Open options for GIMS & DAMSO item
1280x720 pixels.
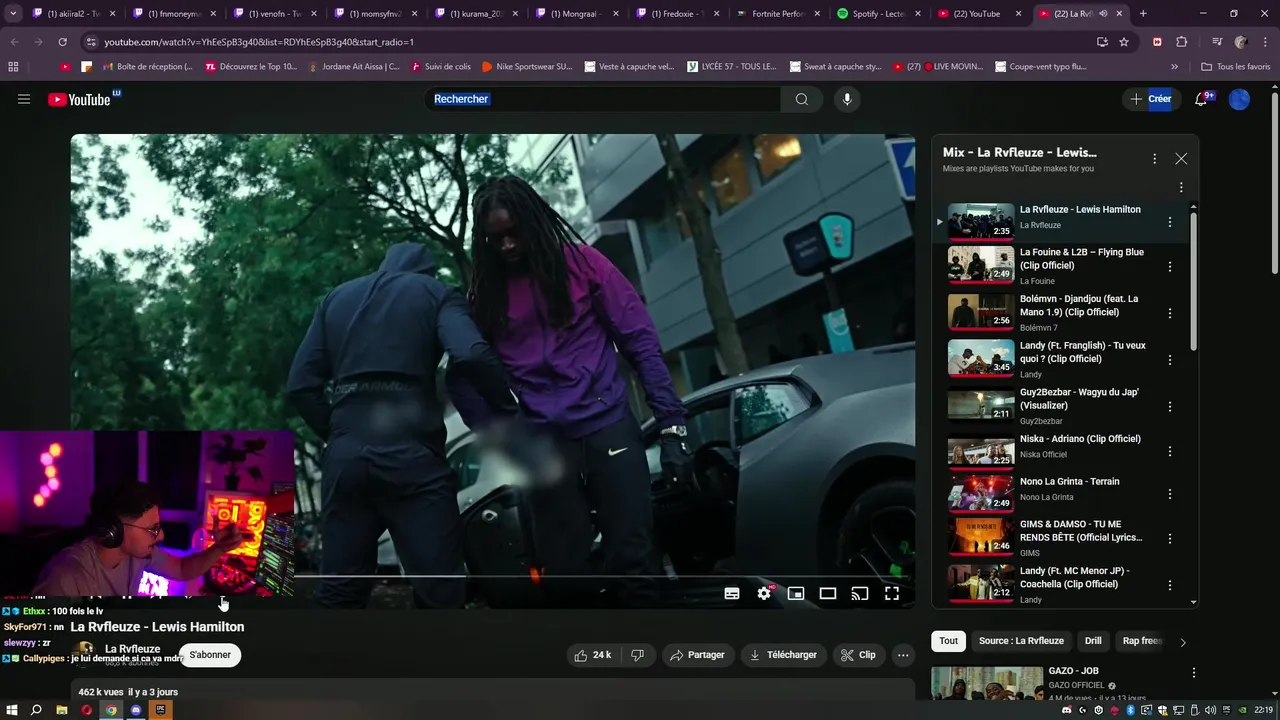[1170, 537]
